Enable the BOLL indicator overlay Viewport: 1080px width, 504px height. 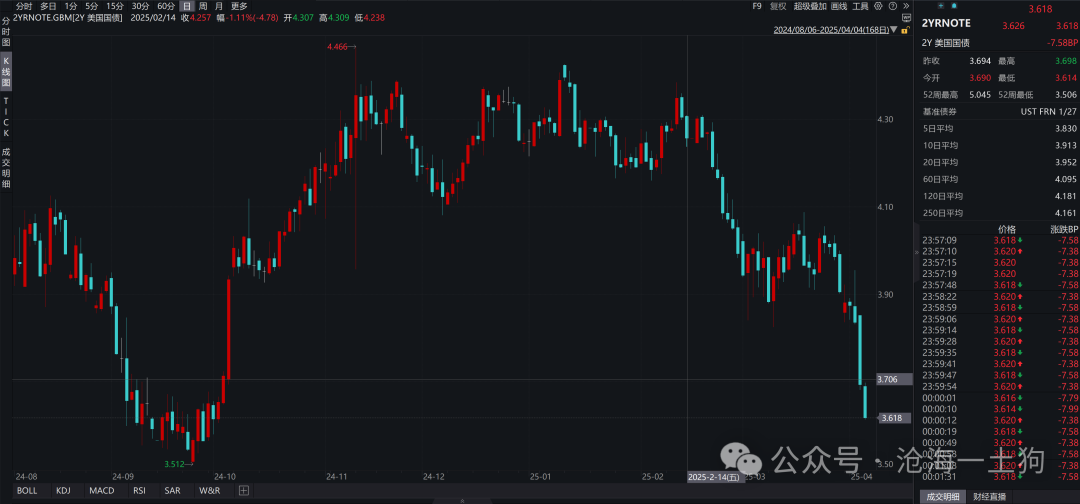[27, 490]
